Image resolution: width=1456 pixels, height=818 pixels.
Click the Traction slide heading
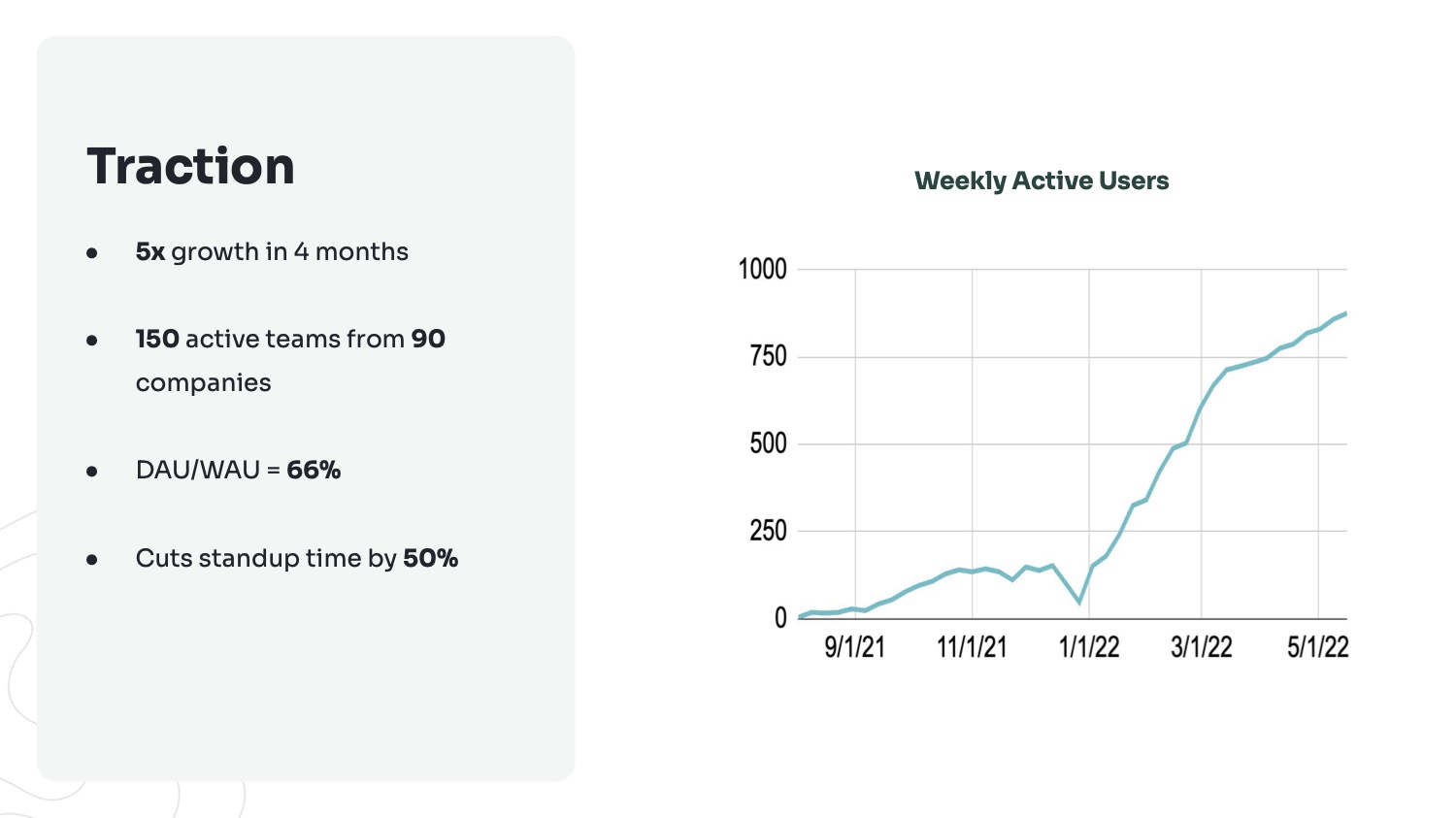pos(190,166)
